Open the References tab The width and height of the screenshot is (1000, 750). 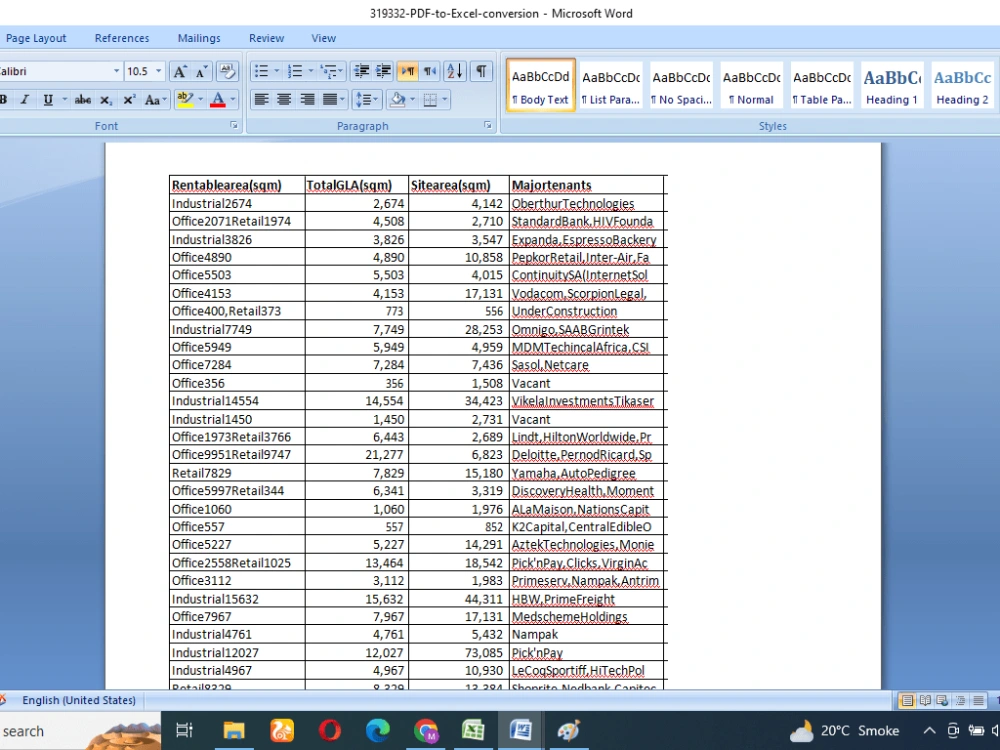[122, 38]
